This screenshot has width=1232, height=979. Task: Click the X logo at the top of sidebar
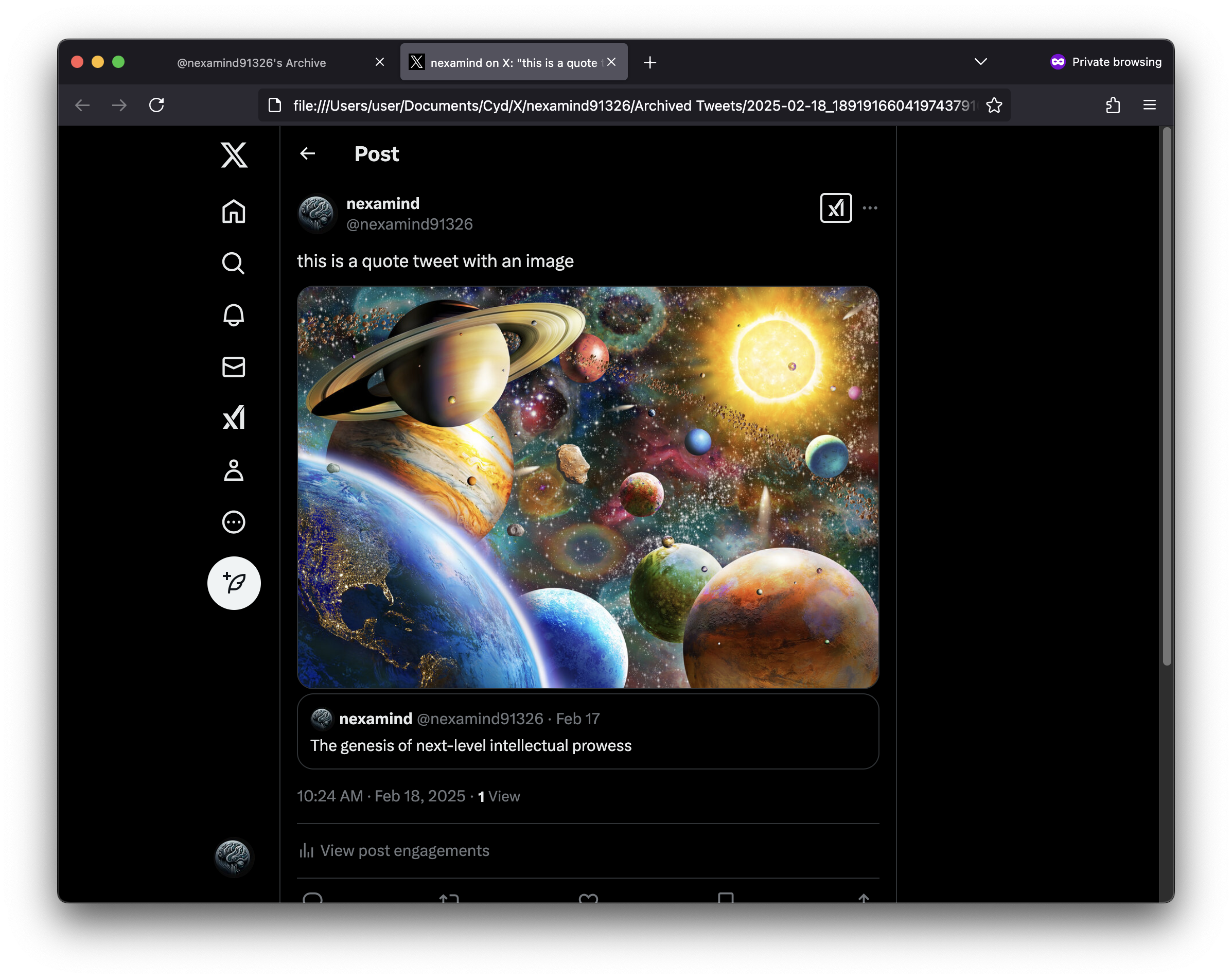(x=234, y=154)
